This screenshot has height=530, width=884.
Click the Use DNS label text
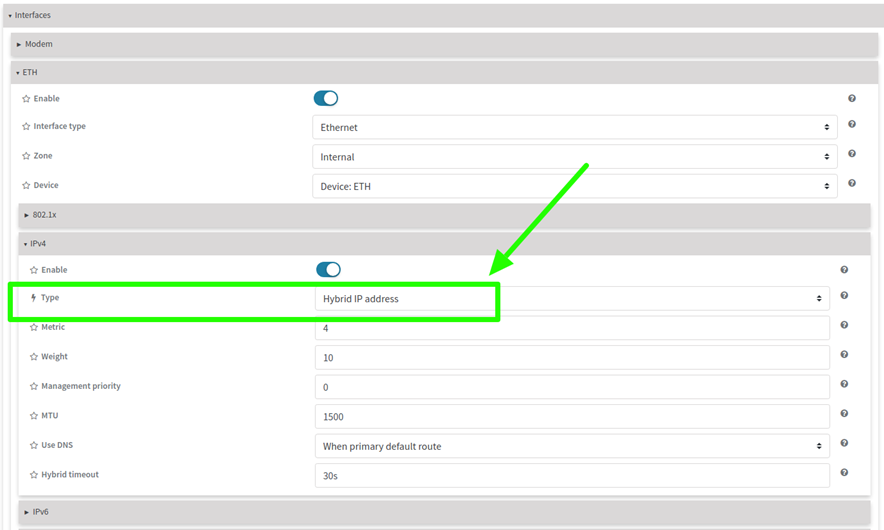coord(57,445)
